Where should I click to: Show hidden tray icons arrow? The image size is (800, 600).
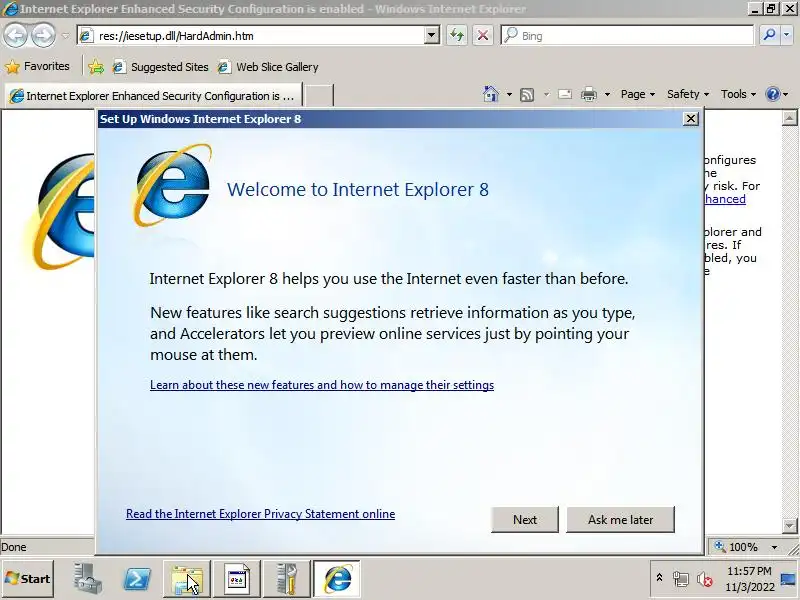(659, 578)
